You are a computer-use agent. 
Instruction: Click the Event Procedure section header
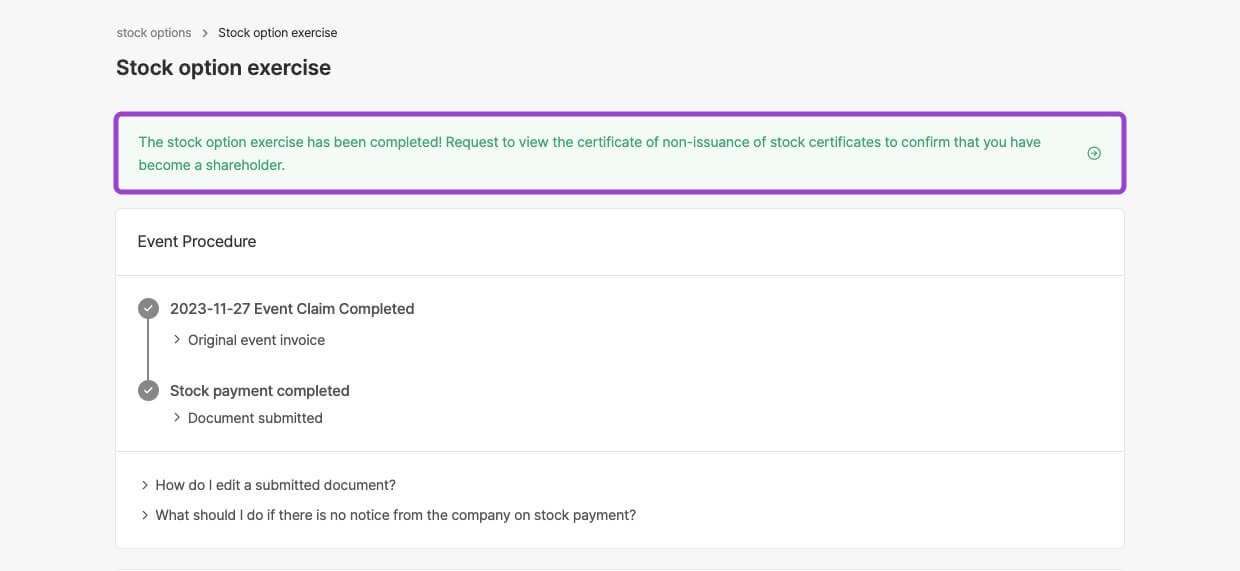[197, 241]
